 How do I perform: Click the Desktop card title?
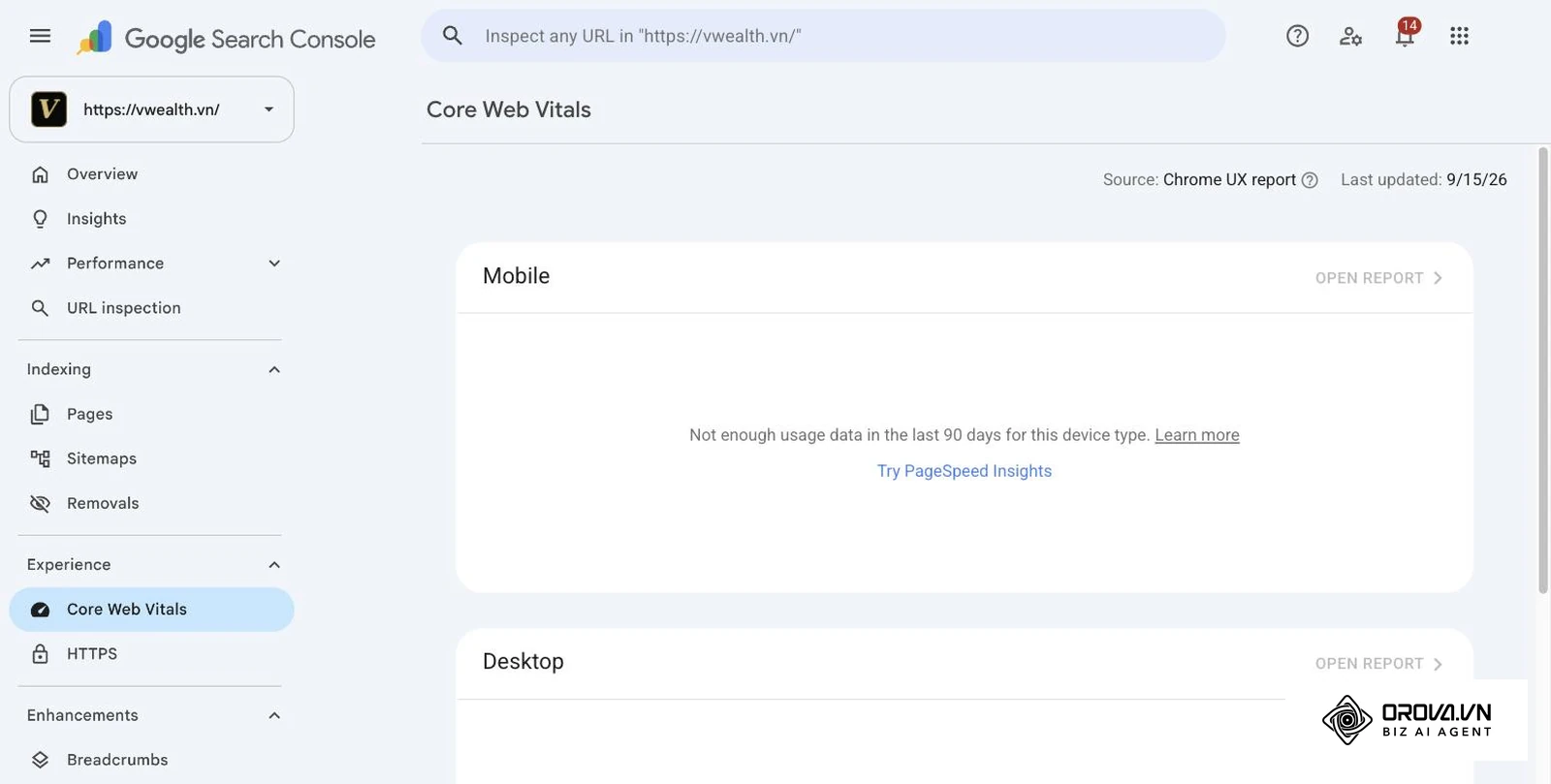[523, 662]
